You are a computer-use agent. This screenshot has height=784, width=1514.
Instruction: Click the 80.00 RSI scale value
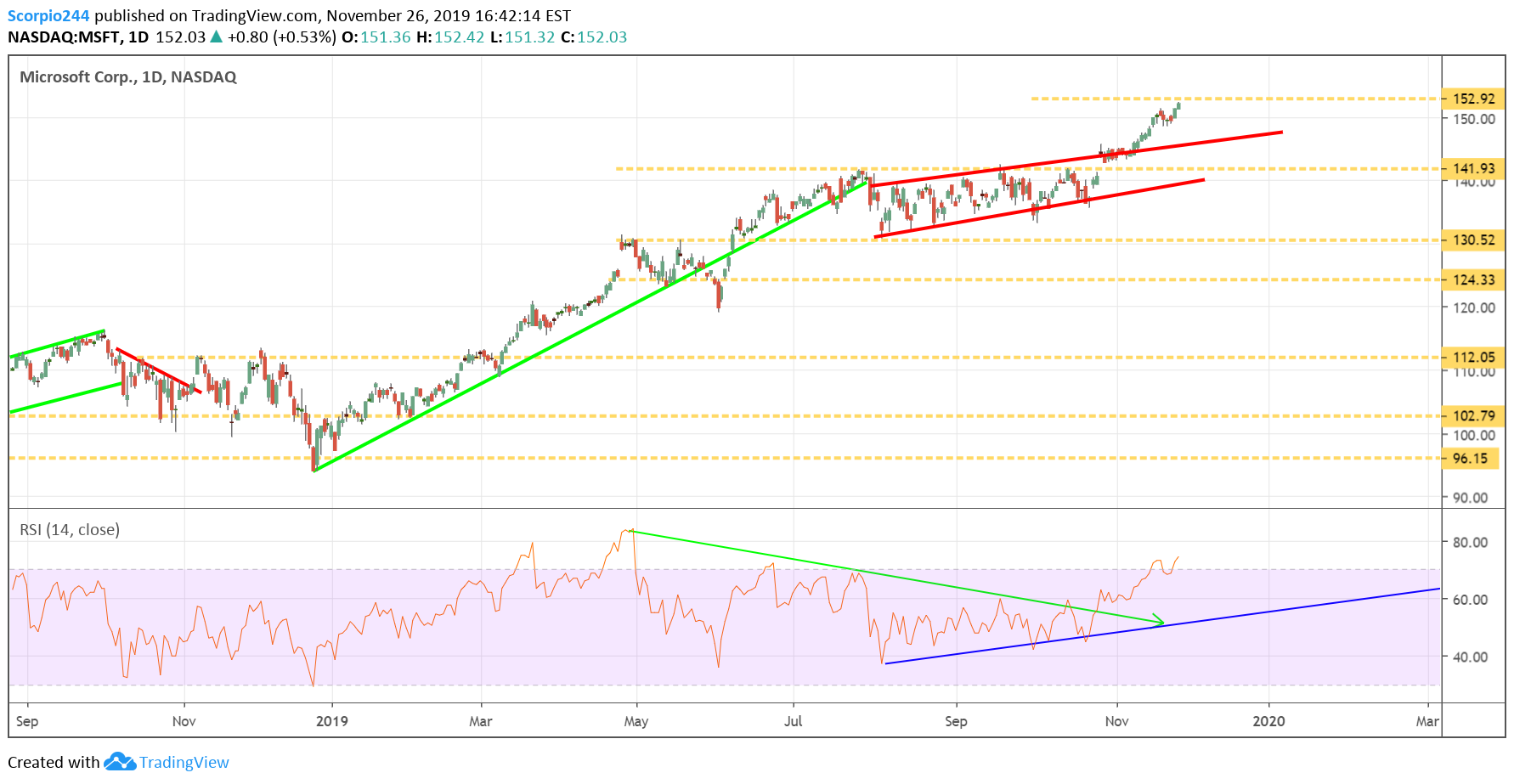pos(1471,542)
